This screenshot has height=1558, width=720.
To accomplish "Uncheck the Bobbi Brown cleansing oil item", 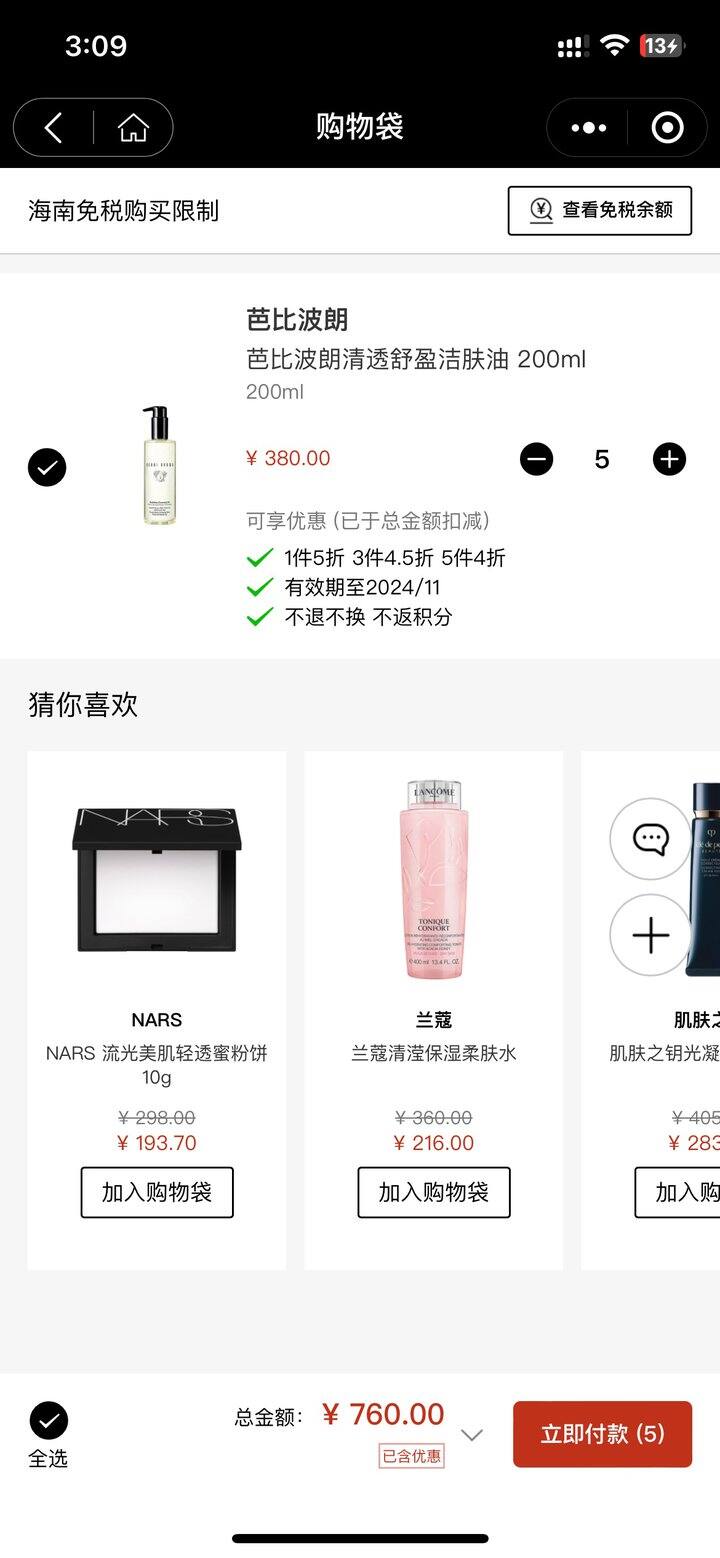I will pos(47,467).
